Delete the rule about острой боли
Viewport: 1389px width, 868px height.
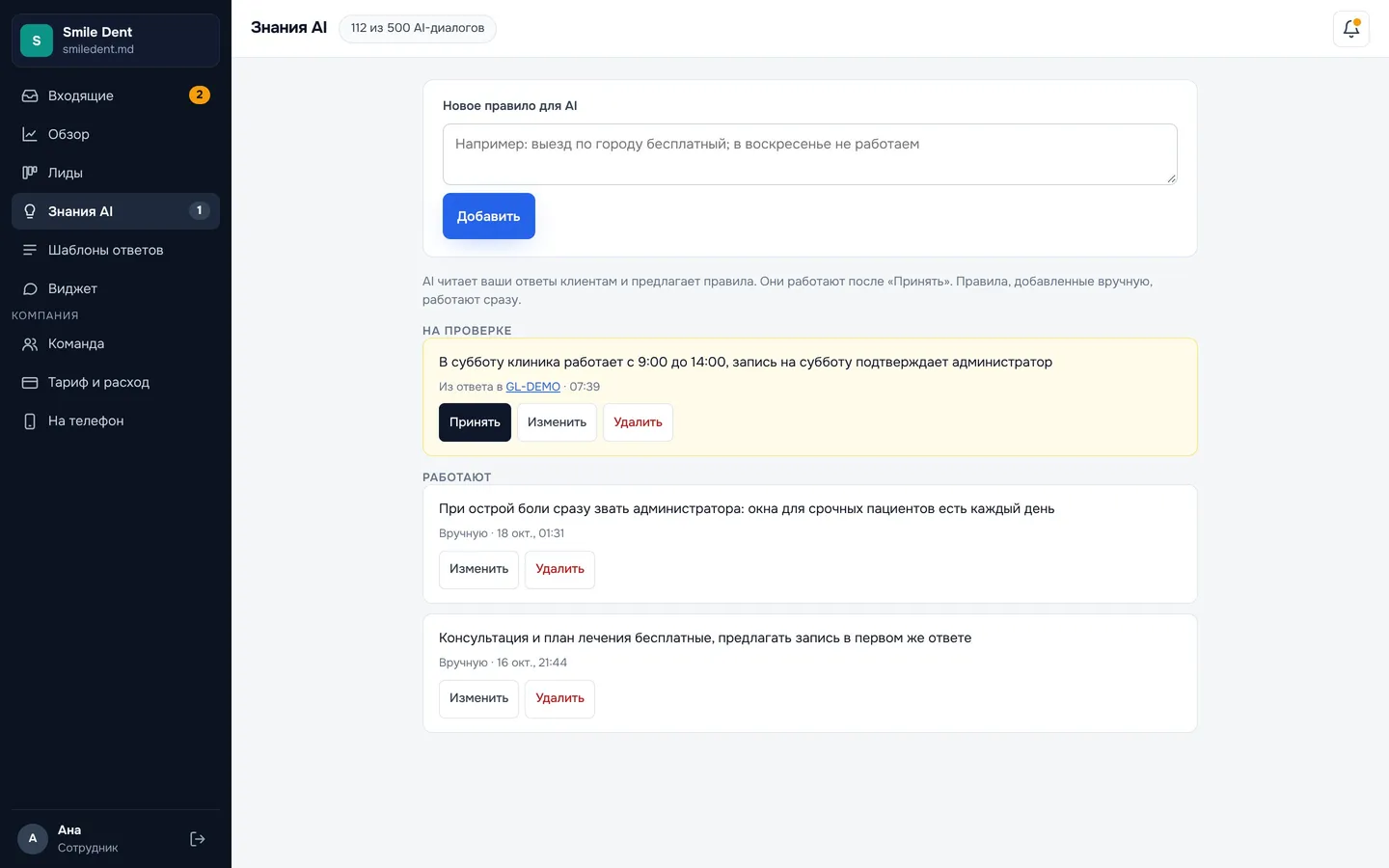559,569
